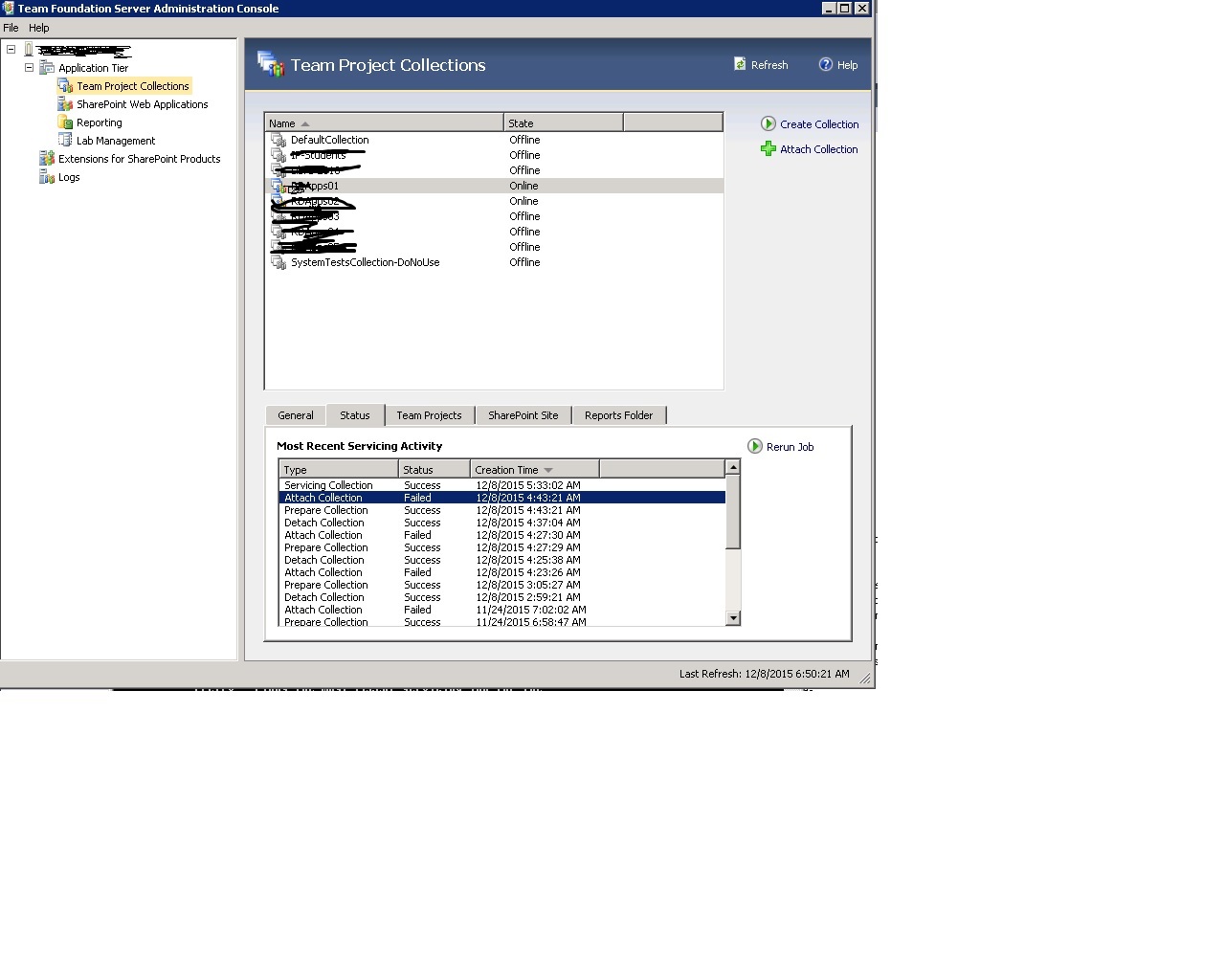Click the Attach Collection link
Screen dimensions: 1225x980
pos(819,149)
